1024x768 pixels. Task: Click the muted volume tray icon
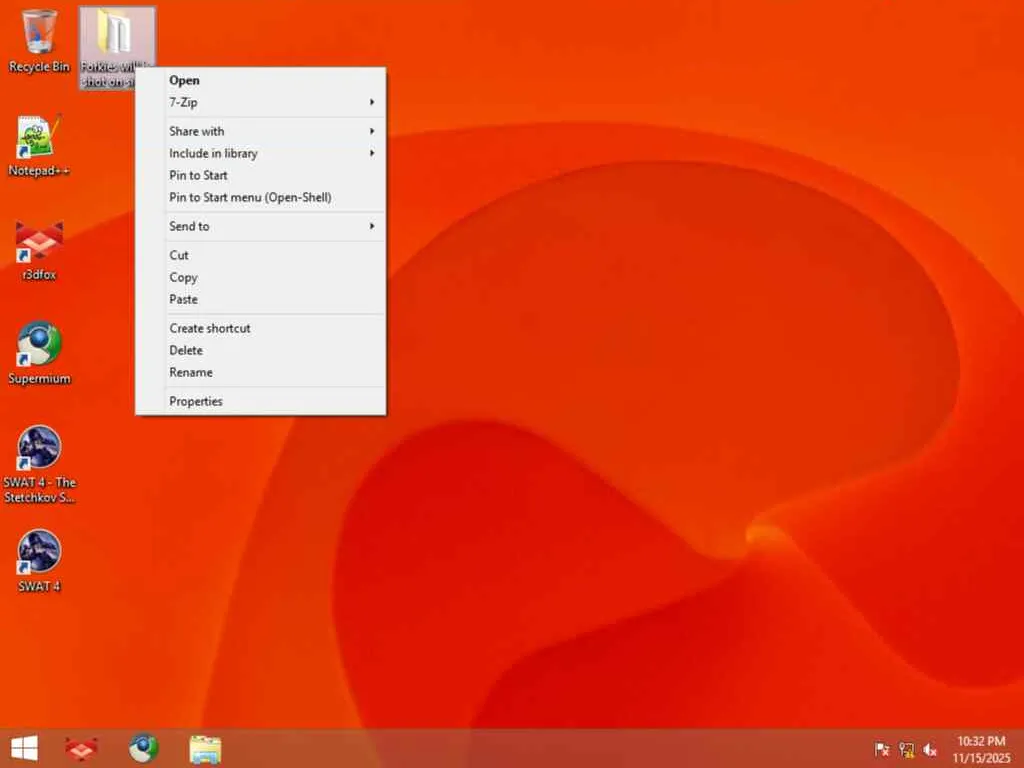tap(930, 750)
